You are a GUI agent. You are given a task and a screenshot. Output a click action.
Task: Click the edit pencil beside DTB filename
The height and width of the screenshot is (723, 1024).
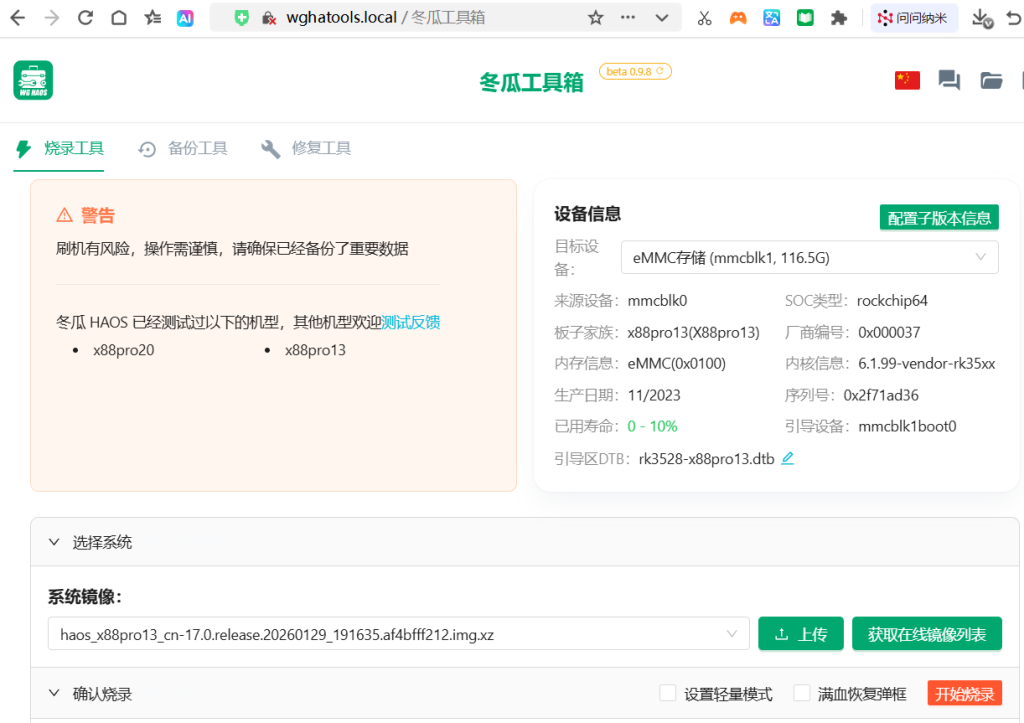(x=787, y=458)
